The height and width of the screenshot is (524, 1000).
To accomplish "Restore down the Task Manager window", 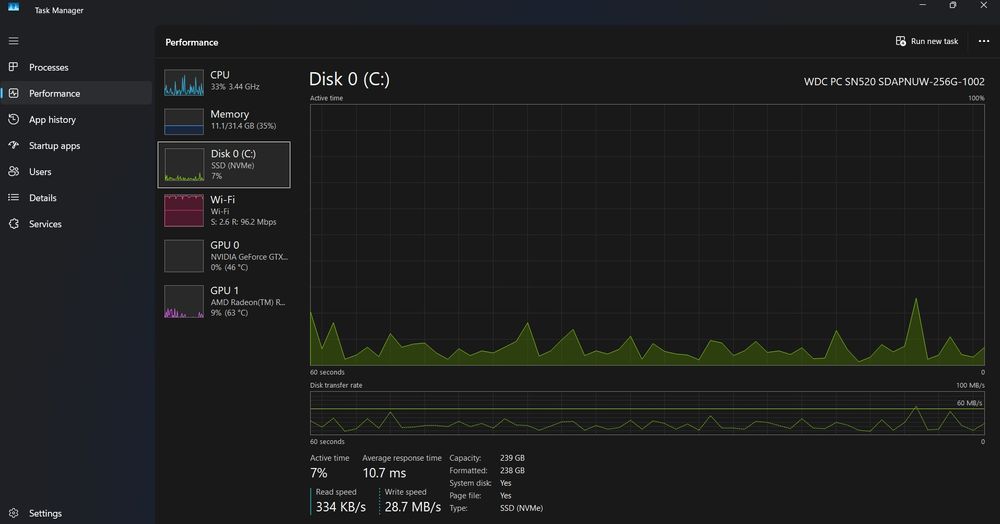I will tap(953, 5).
